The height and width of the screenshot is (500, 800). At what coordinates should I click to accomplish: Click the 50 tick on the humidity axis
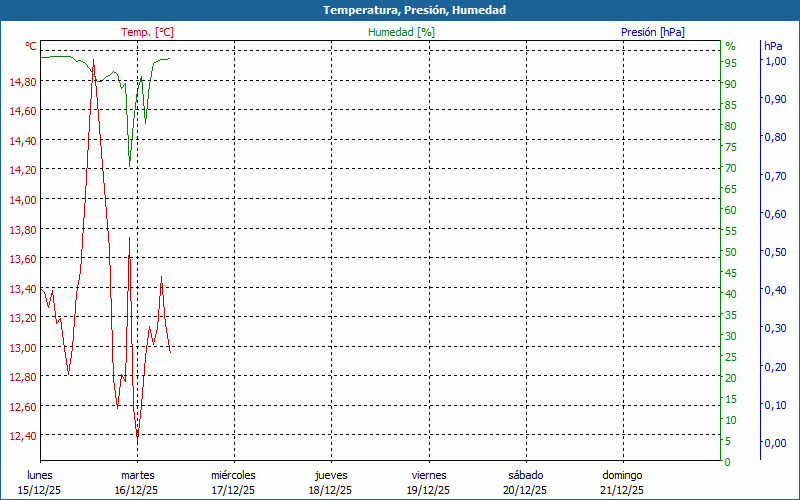[x=730, y=252]
